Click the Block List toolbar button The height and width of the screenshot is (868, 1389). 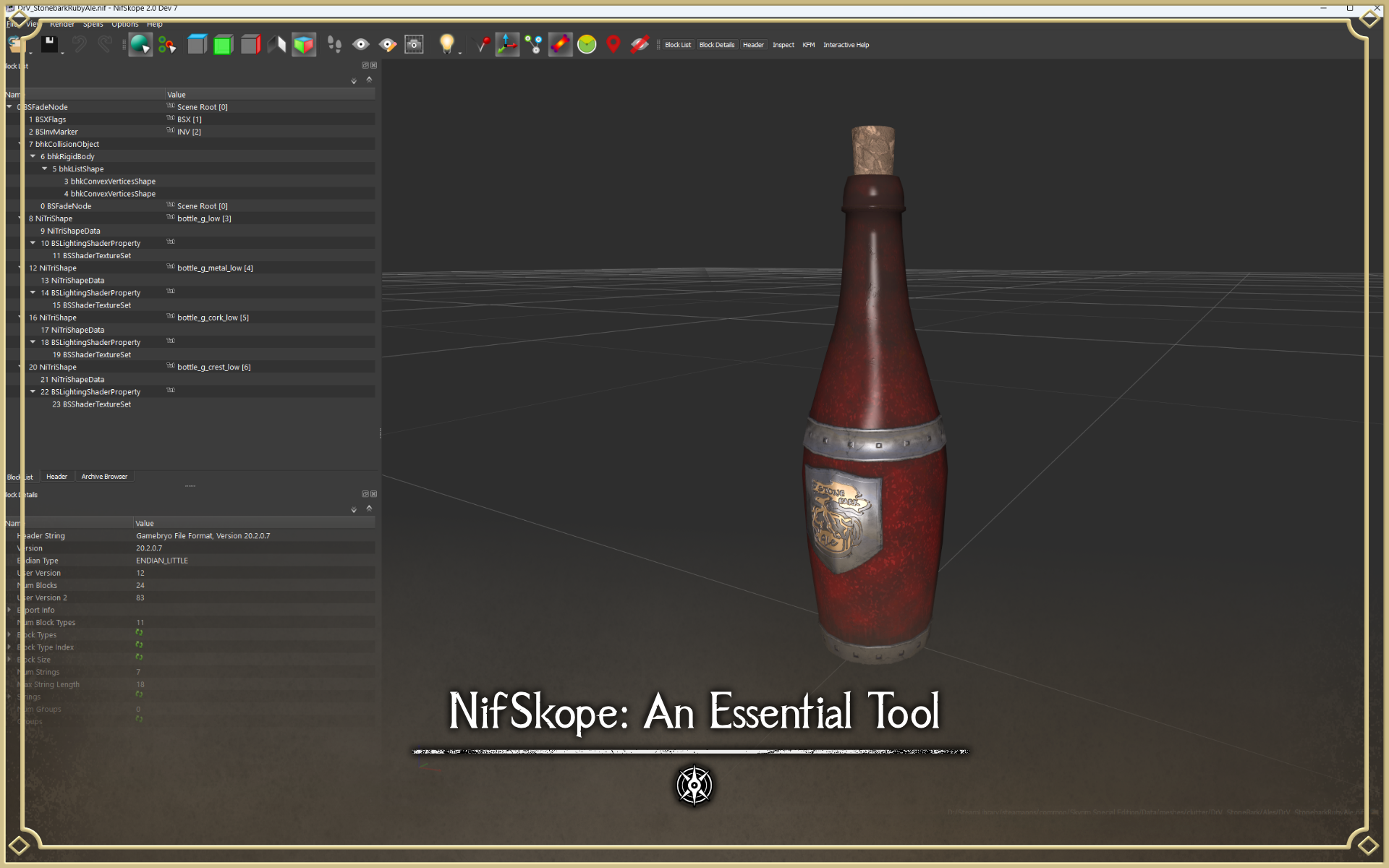678,45
